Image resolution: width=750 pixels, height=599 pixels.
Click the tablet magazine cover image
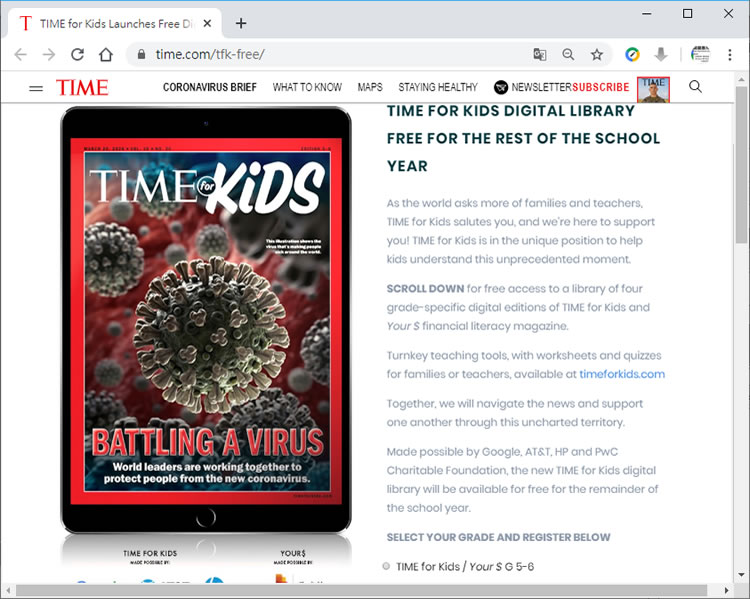(x=206, y=321)
